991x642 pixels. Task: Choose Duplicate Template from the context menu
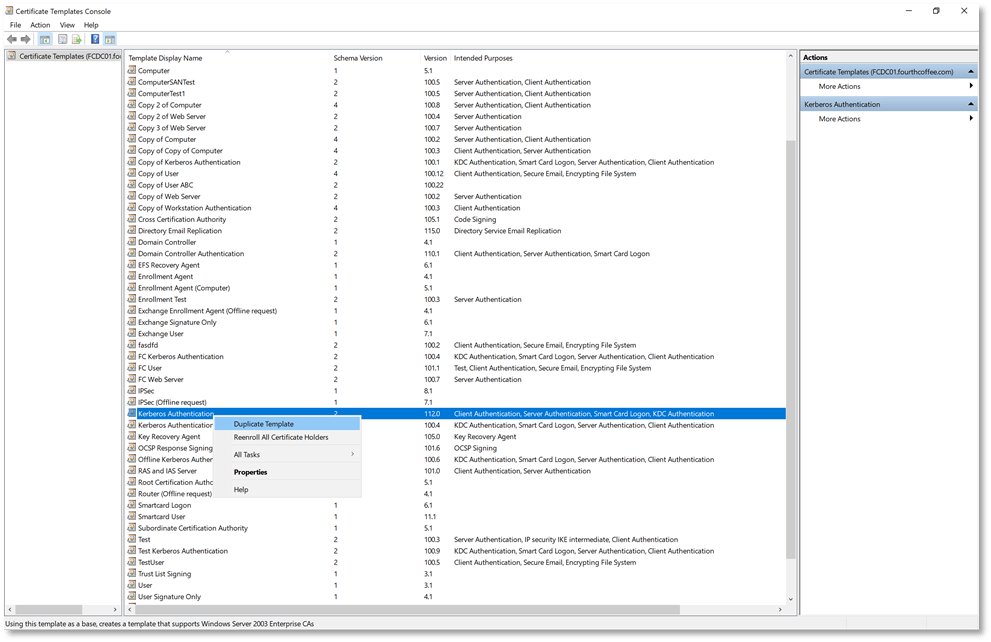point(264,424)
